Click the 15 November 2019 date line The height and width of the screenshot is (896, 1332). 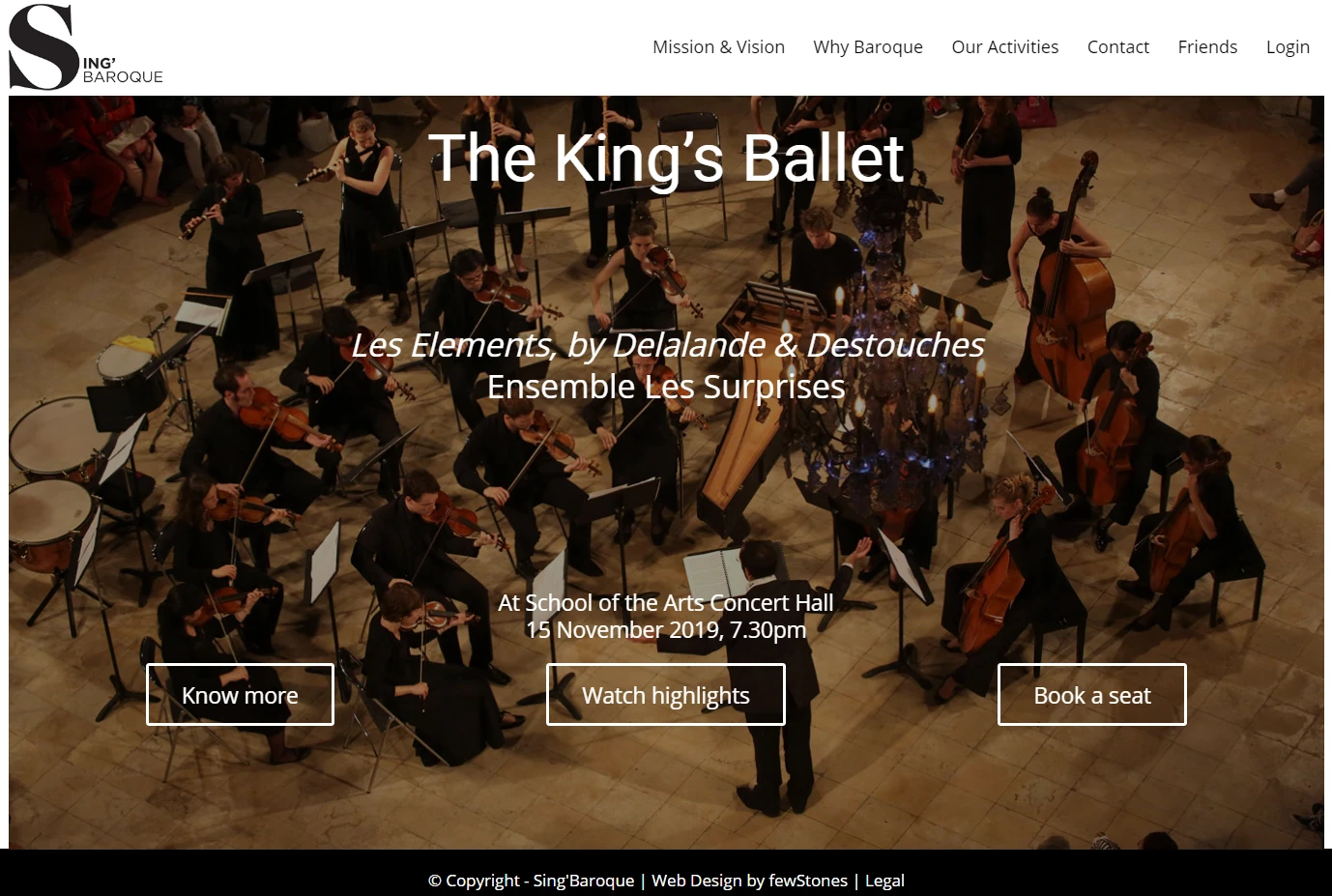pos(665,630)
